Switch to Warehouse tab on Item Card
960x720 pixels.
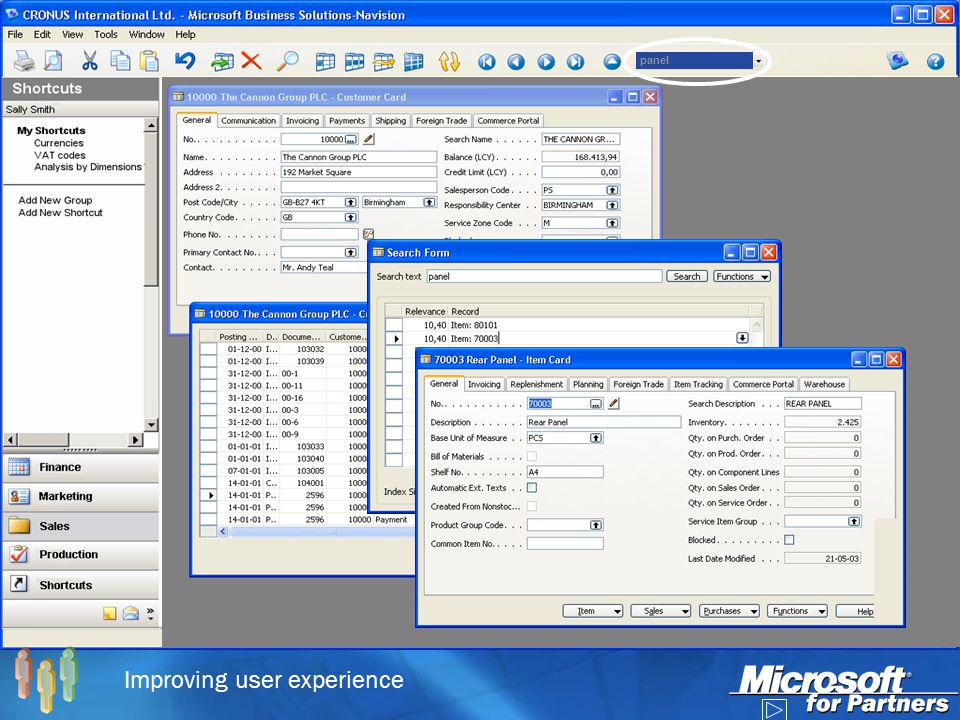824,384
